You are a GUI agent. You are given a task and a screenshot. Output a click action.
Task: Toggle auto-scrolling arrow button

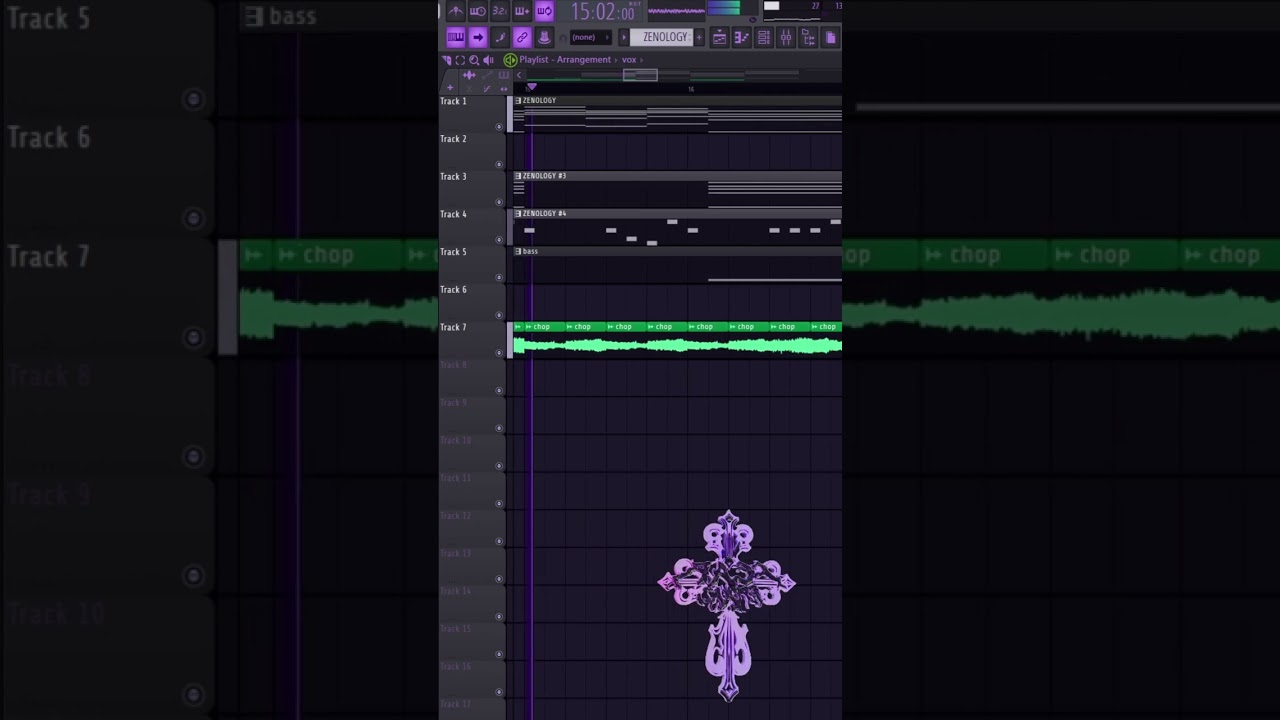tap(478, 37)
